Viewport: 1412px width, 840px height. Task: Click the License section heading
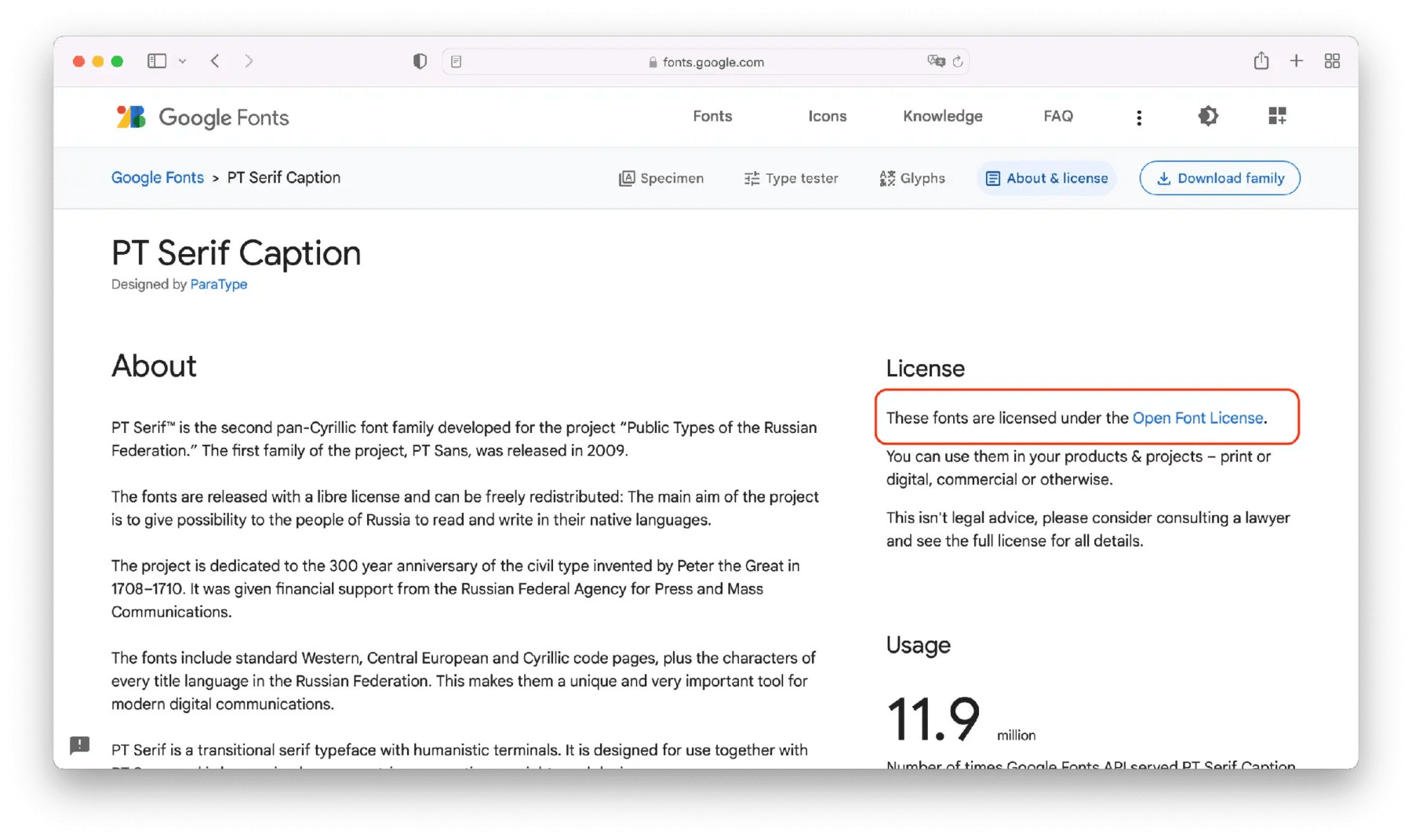tap(926, 369)
